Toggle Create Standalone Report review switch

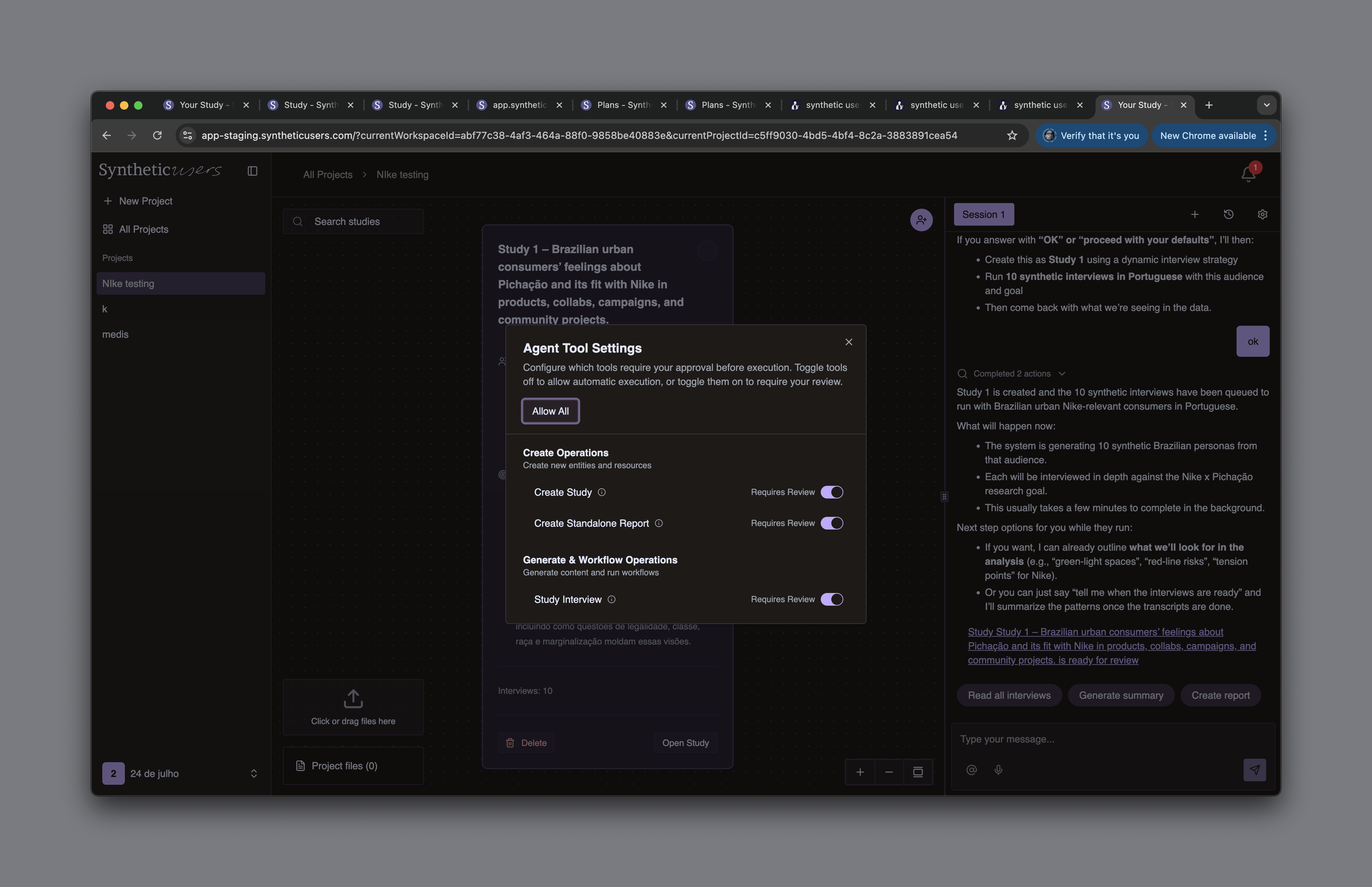pyautogui.click(x=832, y=523)
